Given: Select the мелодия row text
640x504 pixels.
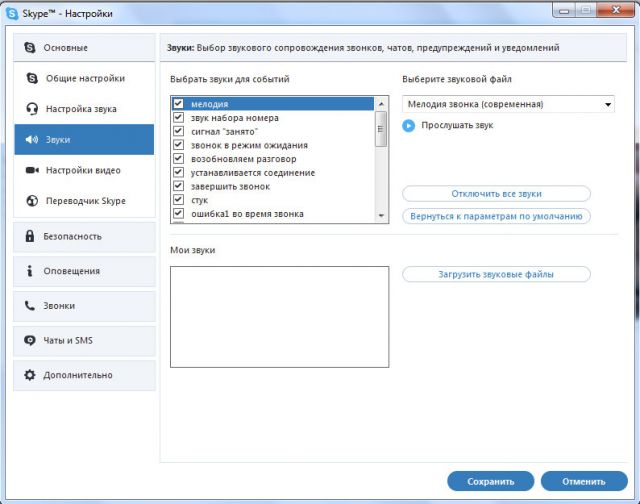Looking at the screenshot, I should 209,104.
